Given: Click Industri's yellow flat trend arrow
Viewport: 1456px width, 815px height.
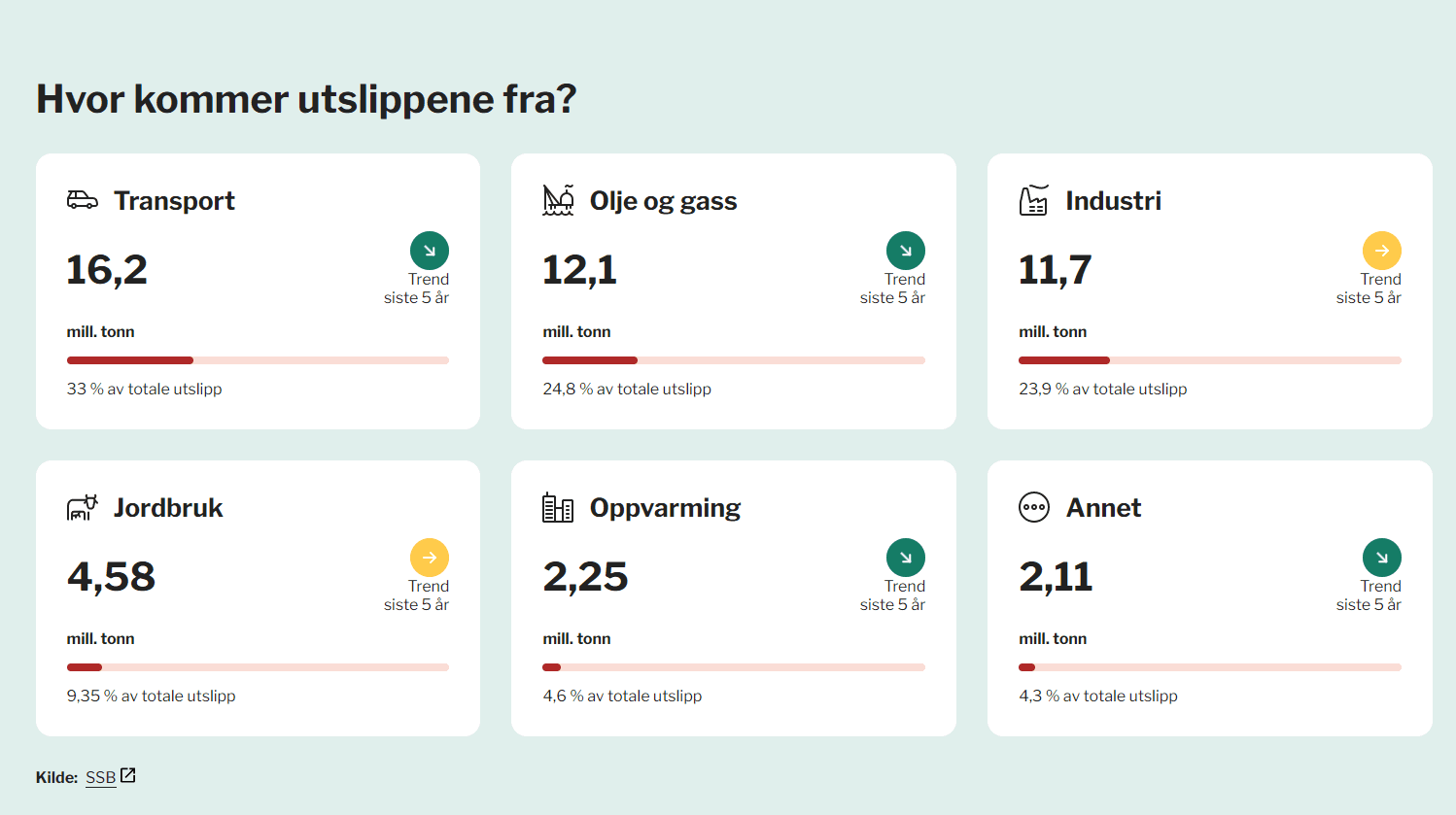Looking at the screenshot, I should pyautogui.click(x=1381, y=251).
